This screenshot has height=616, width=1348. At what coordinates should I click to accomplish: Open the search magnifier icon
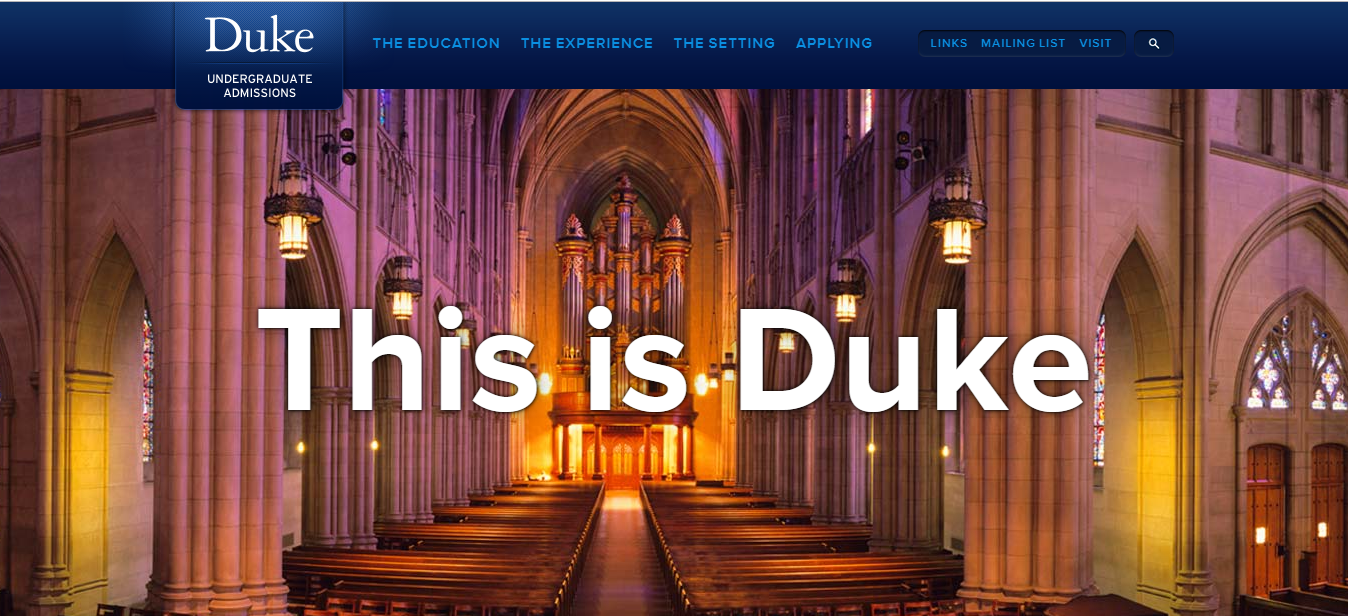coord(1154,44)
